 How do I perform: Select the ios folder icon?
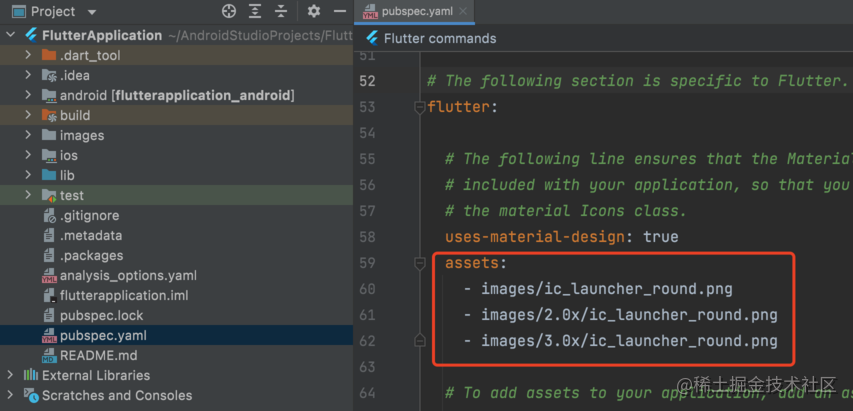pyautogui.click(x=49, y=155)
